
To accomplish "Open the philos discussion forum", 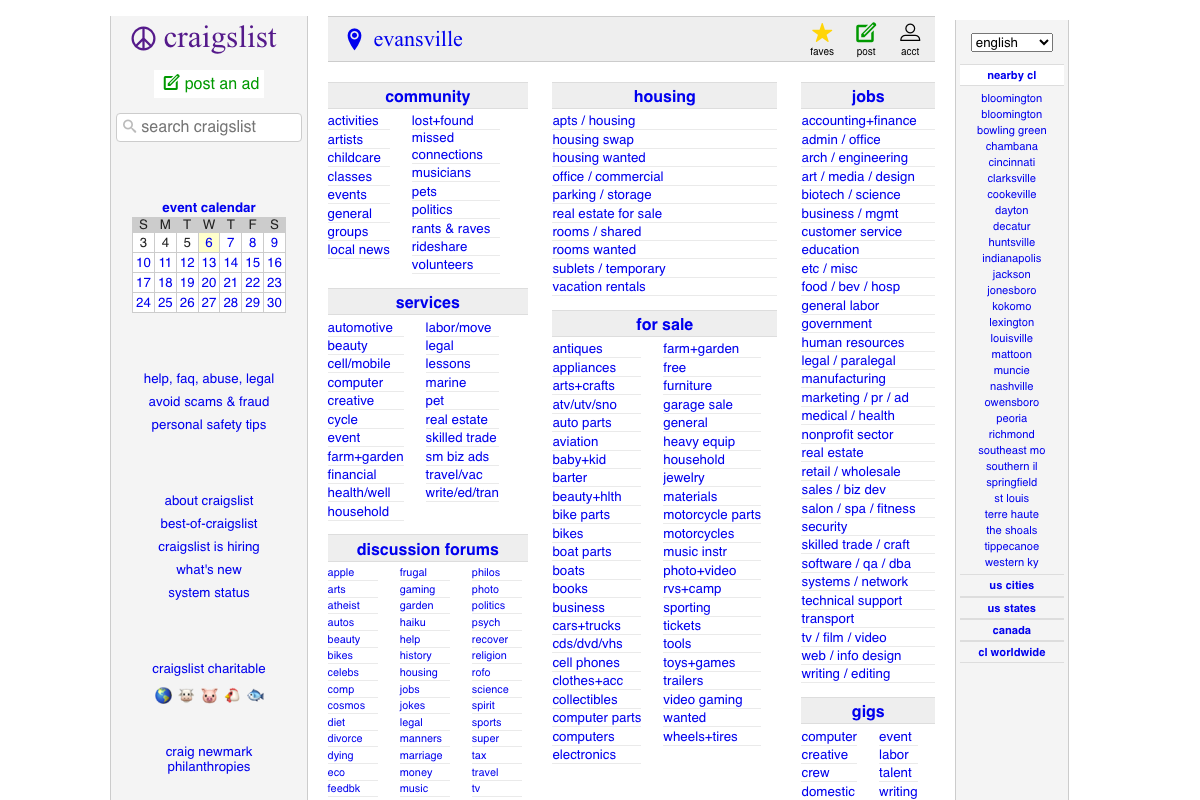I will coord(486,573).
